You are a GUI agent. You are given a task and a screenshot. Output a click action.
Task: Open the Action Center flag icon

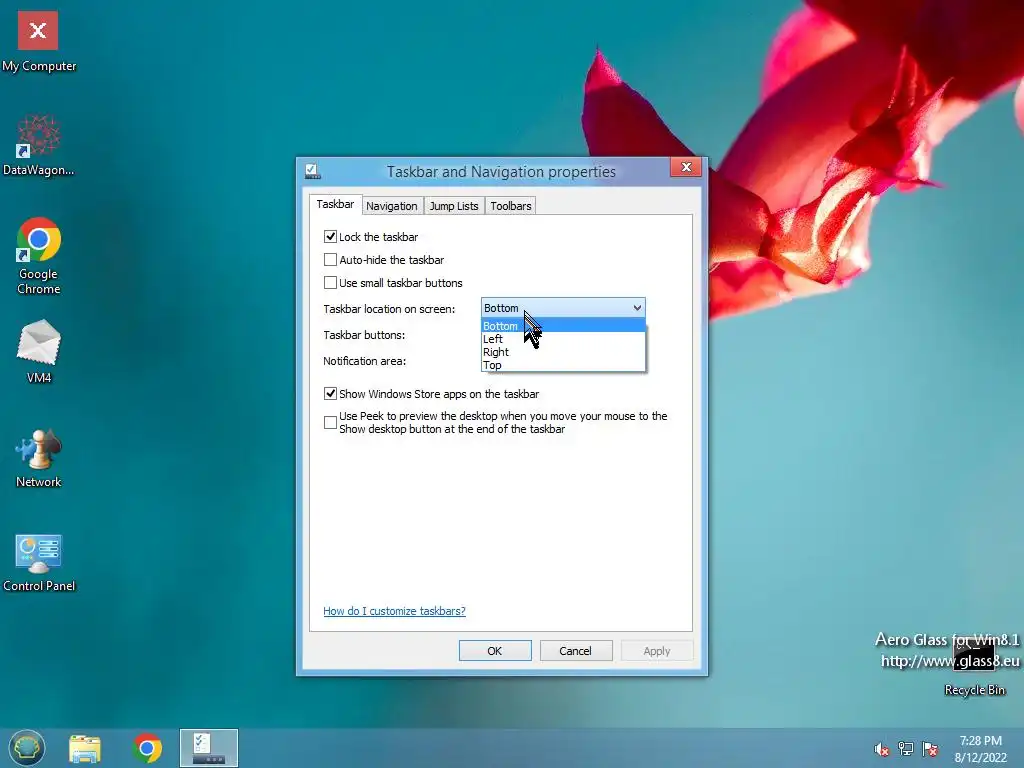click(930, 749)
